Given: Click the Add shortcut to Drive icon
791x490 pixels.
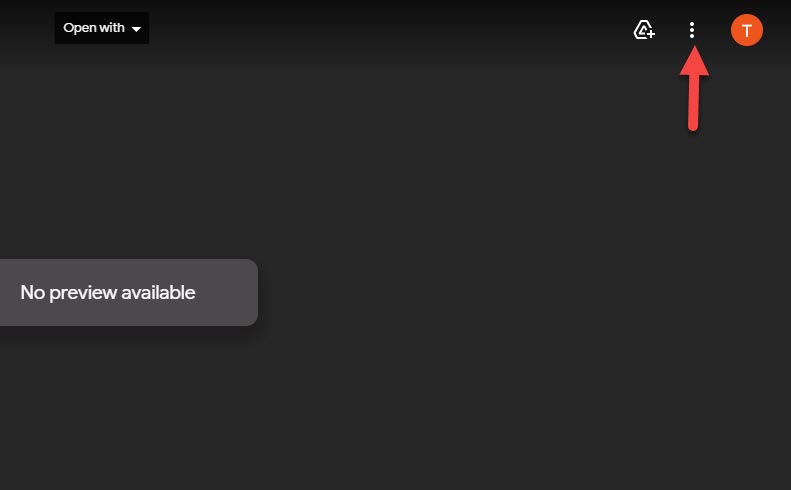Looking at the screenshot, I should tap(644, 30).
